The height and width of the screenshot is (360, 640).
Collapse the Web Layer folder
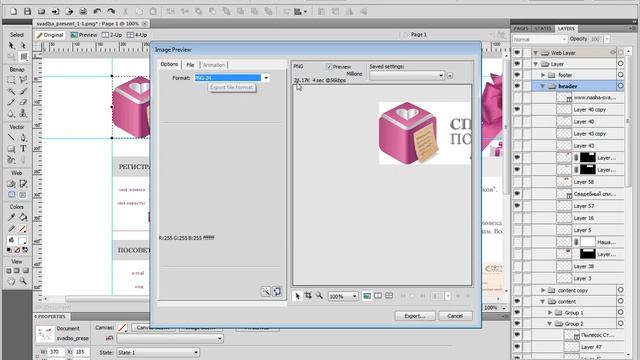click(x=536, y=53)
